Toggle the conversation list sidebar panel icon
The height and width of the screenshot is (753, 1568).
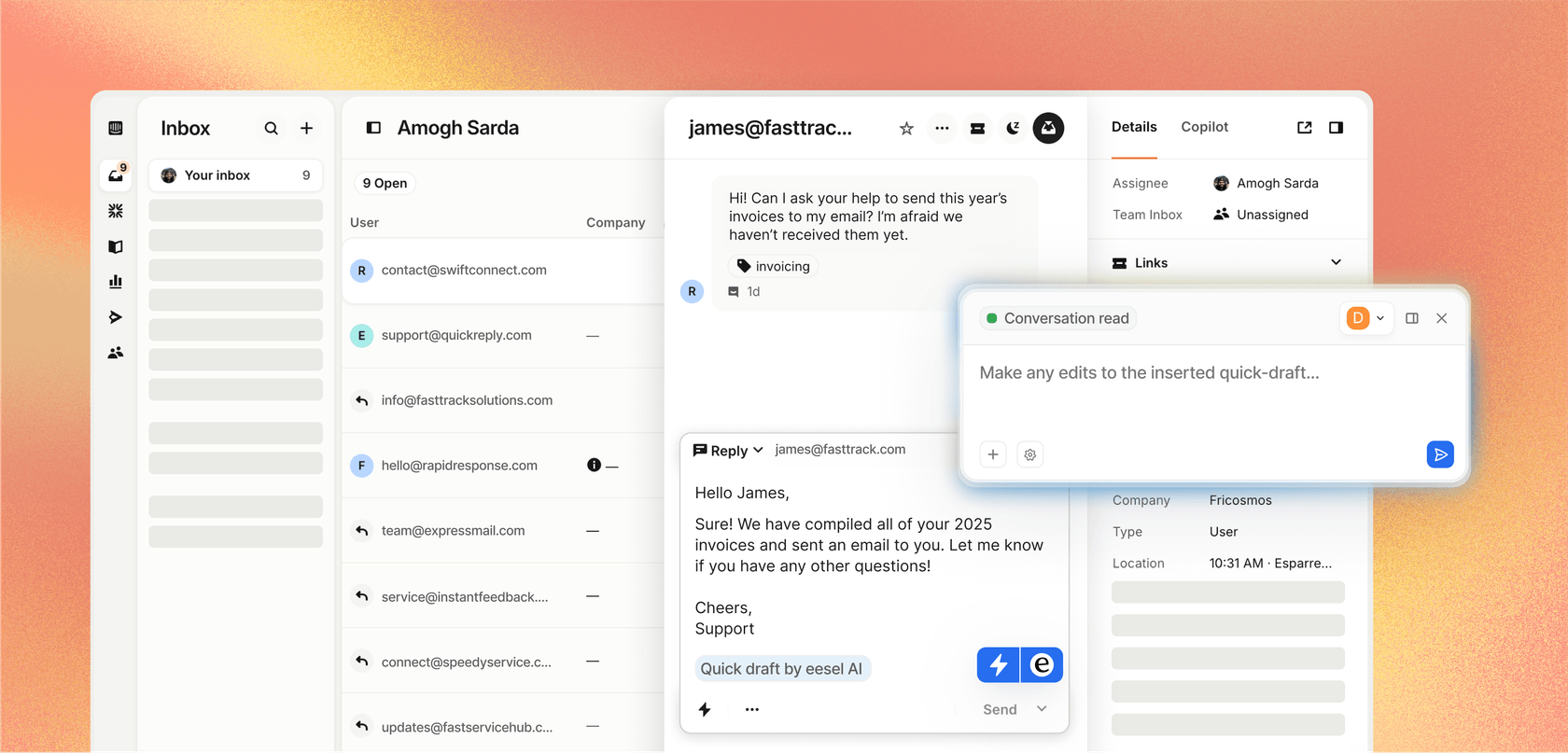click(x=373, y=128)
